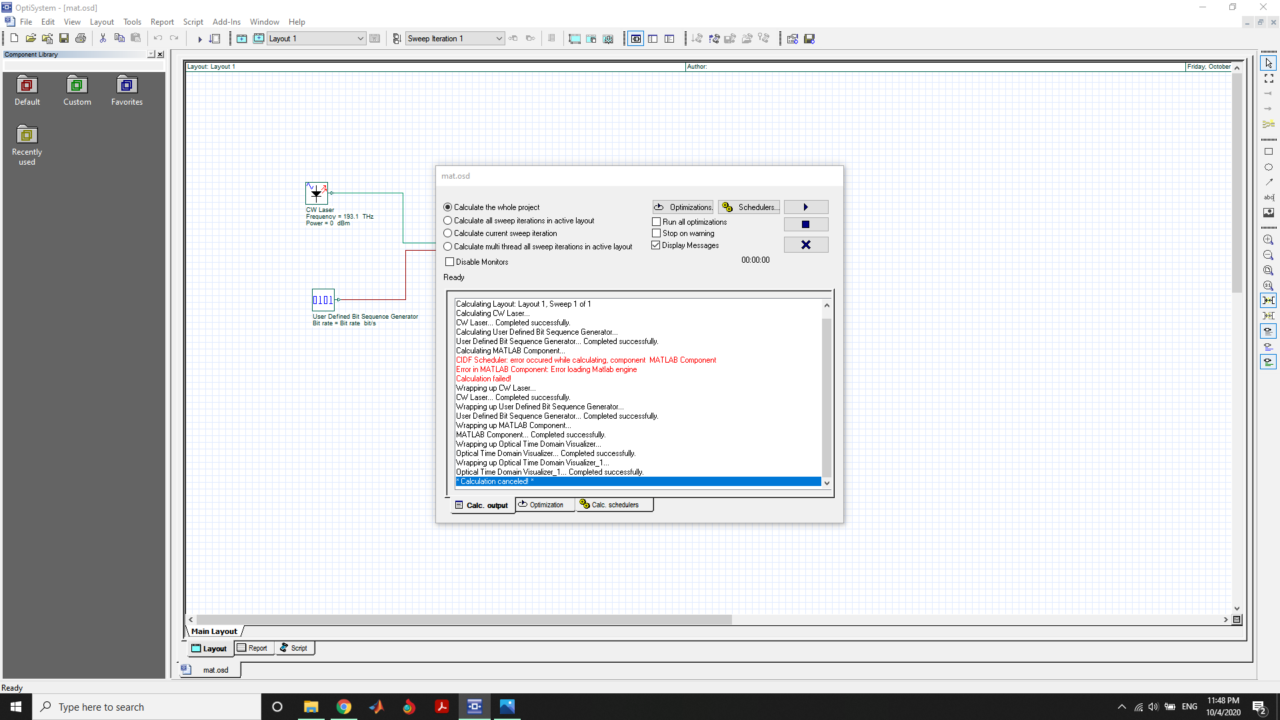Open a project with the Open icon
This screenshot has width=1280, height=720.
[x=31, y=38]
